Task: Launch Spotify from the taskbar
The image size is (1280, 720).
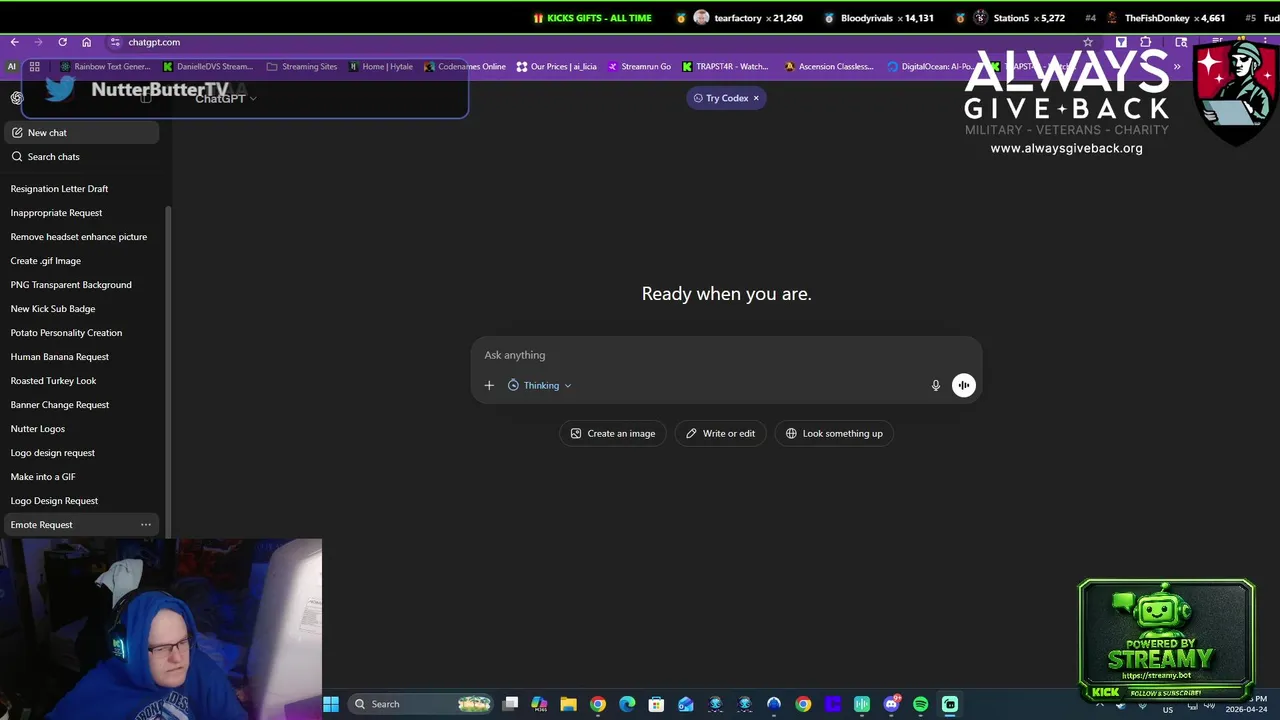Action: pyautogui.click(x=920, y=704)
